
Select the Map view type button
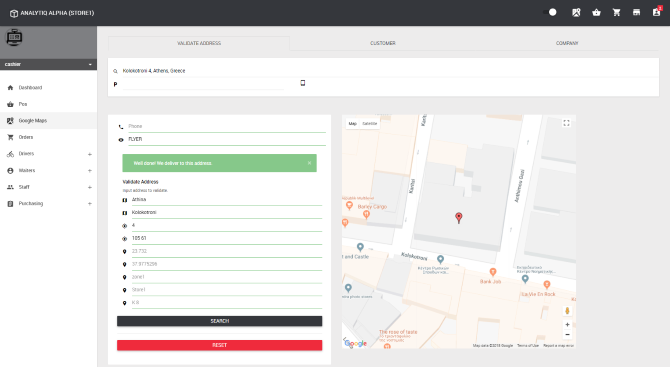(353, 123)
